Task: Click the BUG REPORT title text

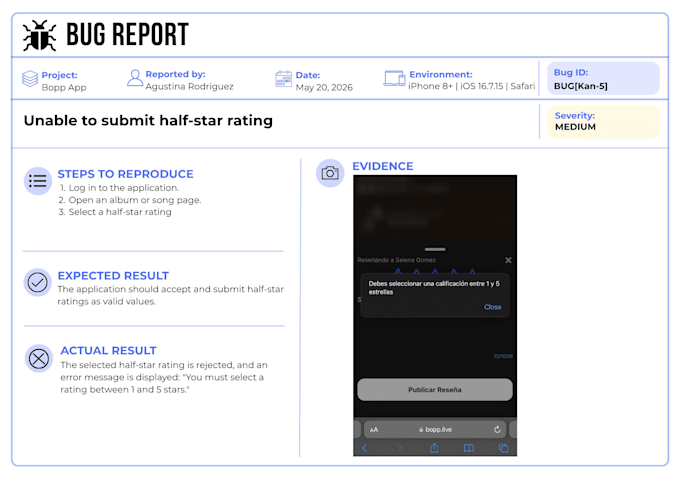Action: point(128,35)
